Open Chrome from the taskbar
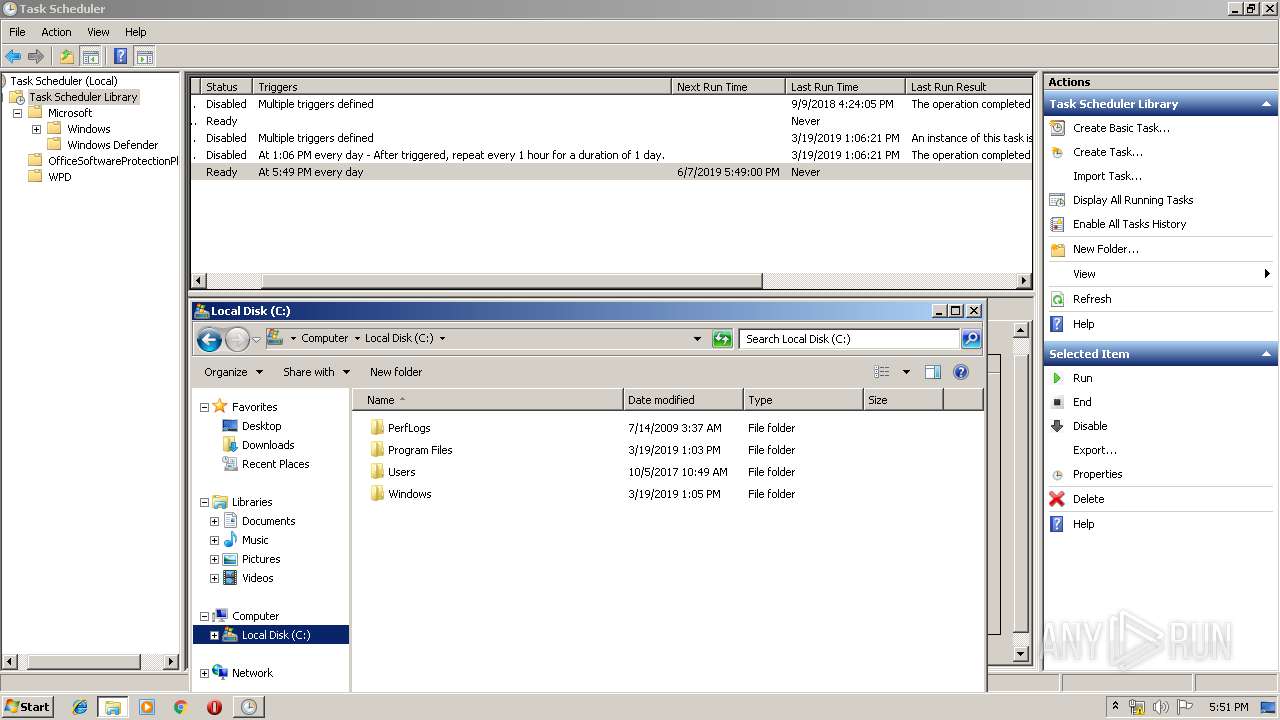 click(x=181, y=707)
